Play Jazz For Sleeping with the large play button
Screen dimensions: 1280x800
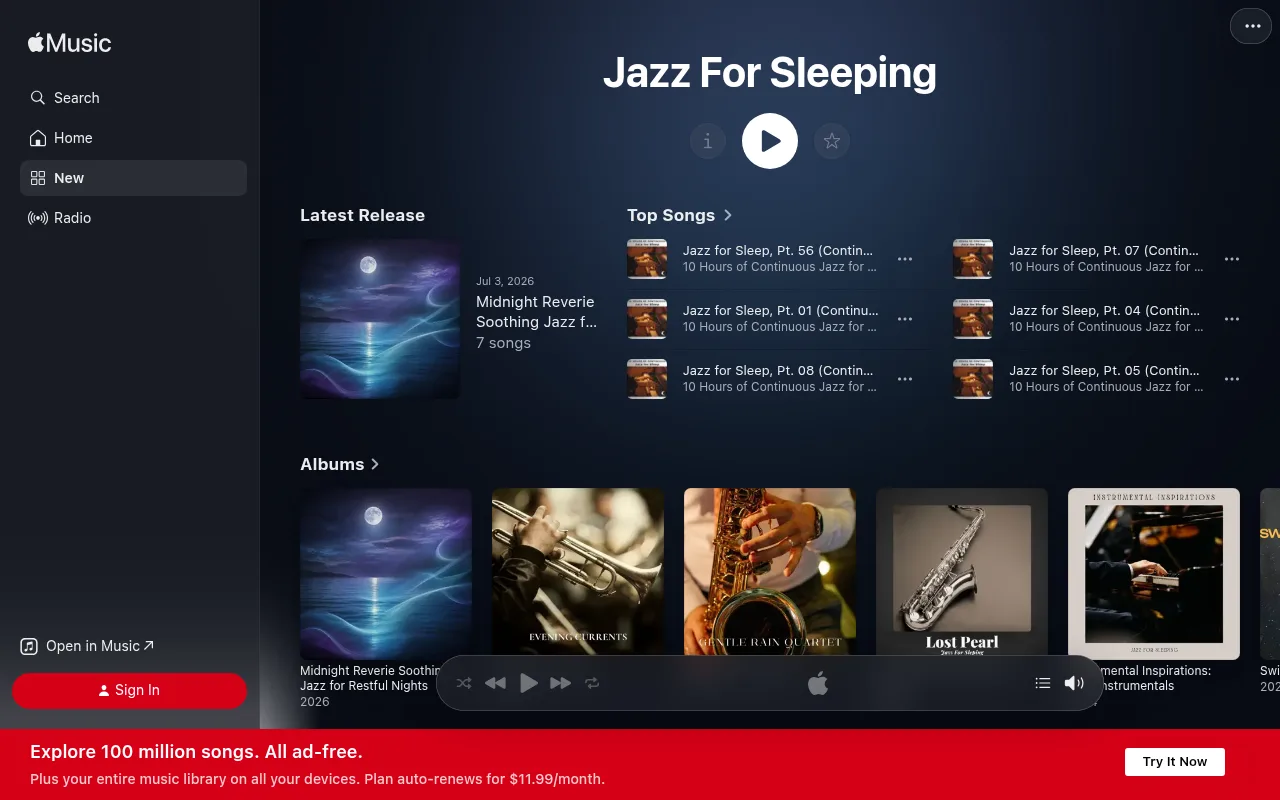click(x=770, y=141)
